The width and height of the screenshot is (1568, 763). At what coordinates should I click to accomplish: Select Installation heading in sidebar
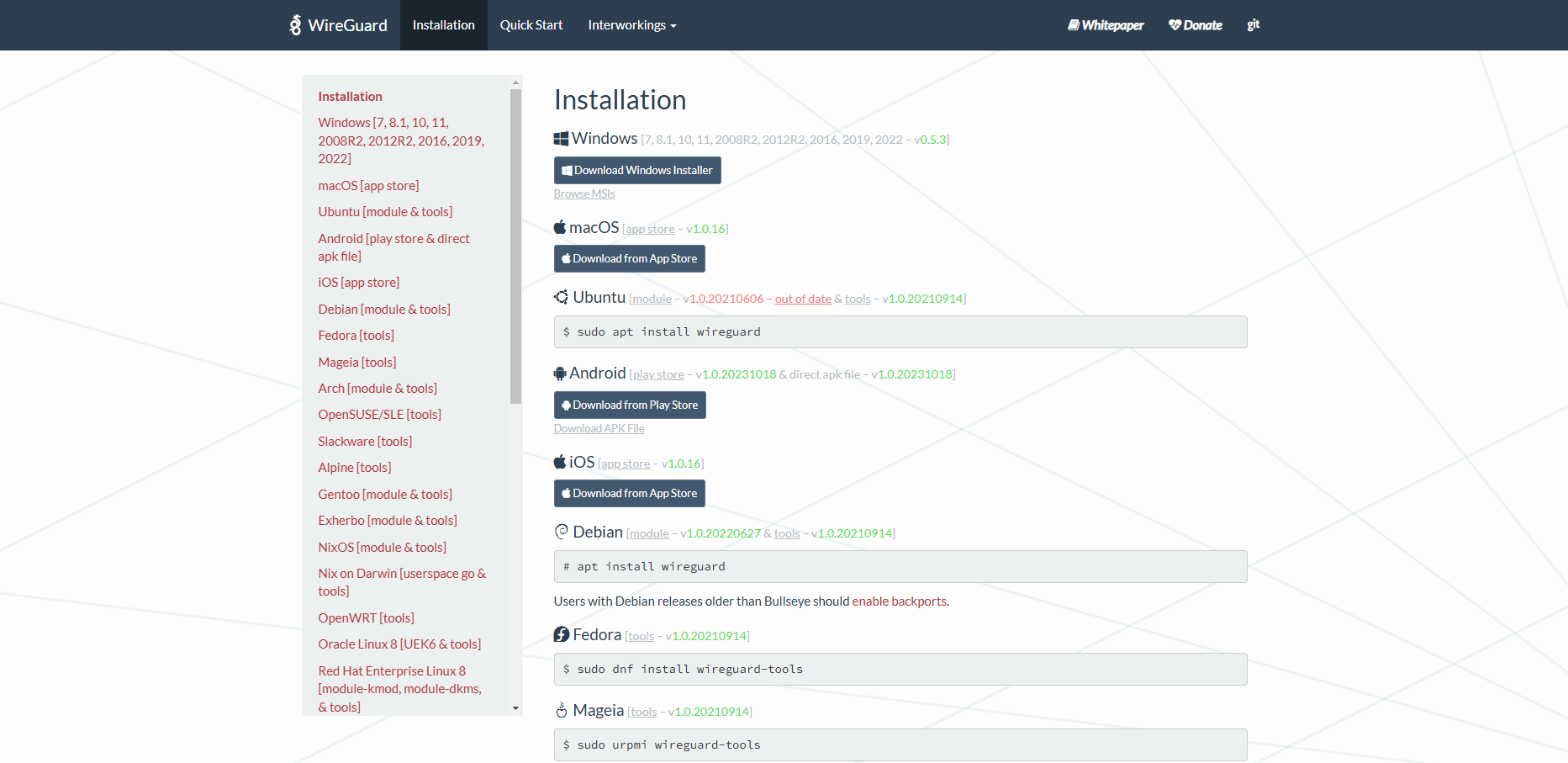350,97
